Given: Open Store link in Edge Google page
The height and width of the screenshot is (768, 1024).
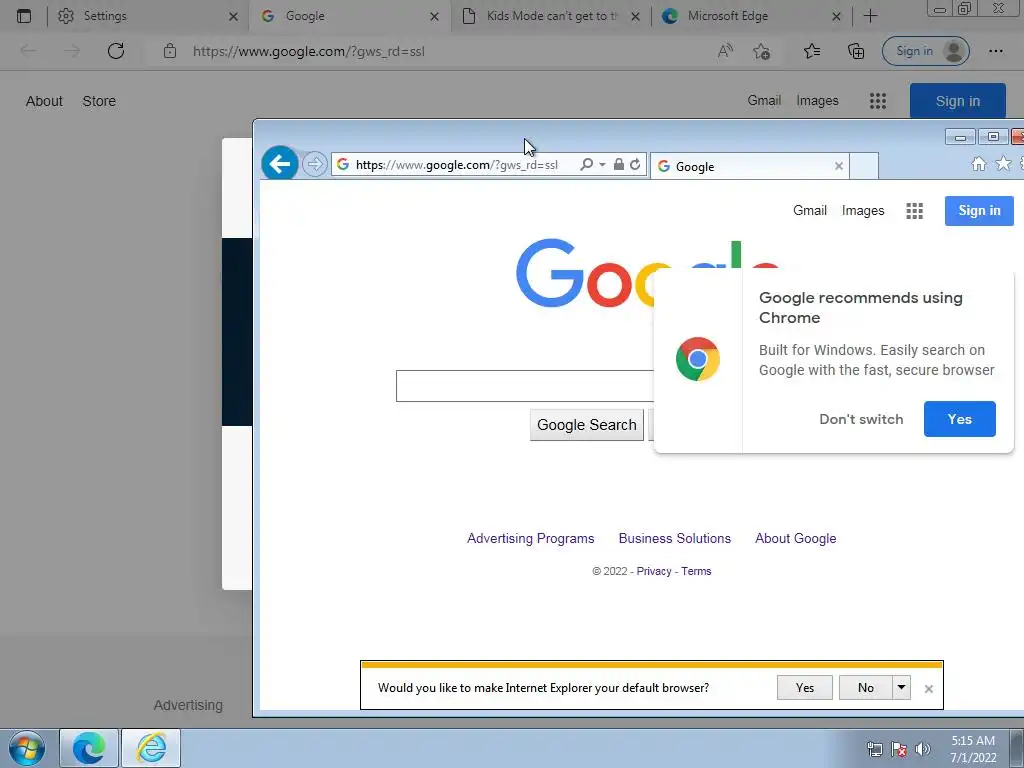Looking at the screenshot, I should point(99,101).
